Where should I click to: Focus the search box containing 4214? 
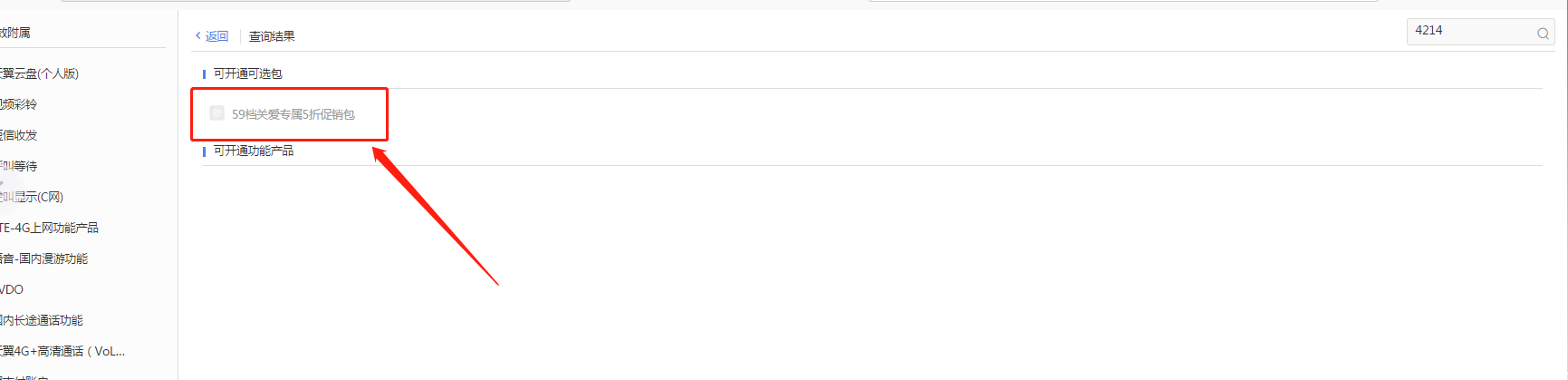[1480, 32]
